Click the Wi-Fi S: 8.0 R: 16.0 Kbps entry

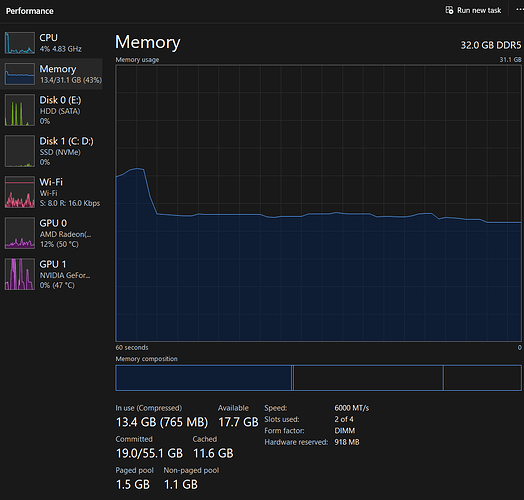point(51,192)
